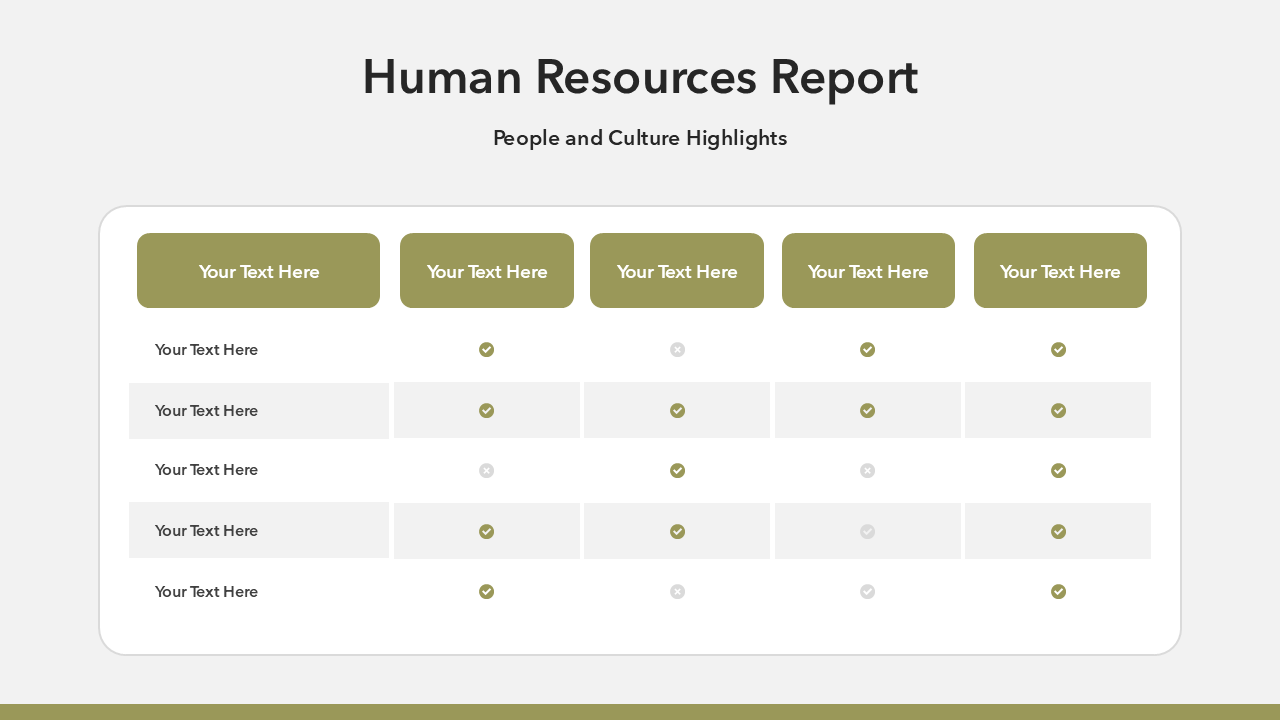Select the last column checkmark in the bottom row
The height and width of the screenshot is (720, 1280).
(x=1058, y=591)
